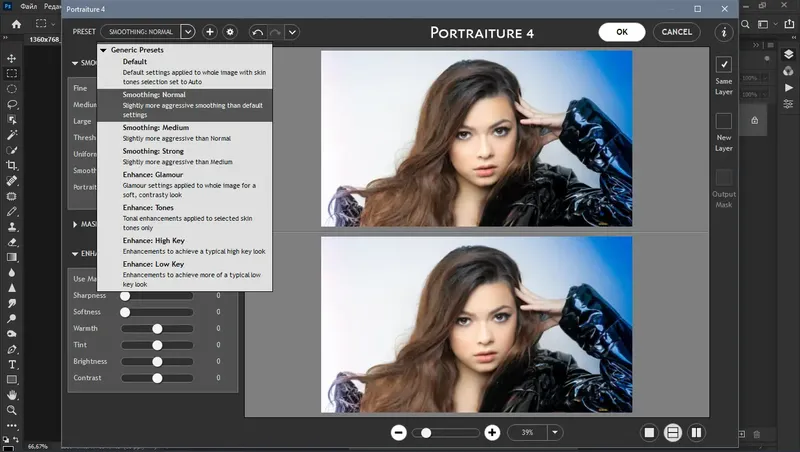The height and width of the screenshot is (452, 800).
Task: Click the undo arrow icon
Action: 258,32
